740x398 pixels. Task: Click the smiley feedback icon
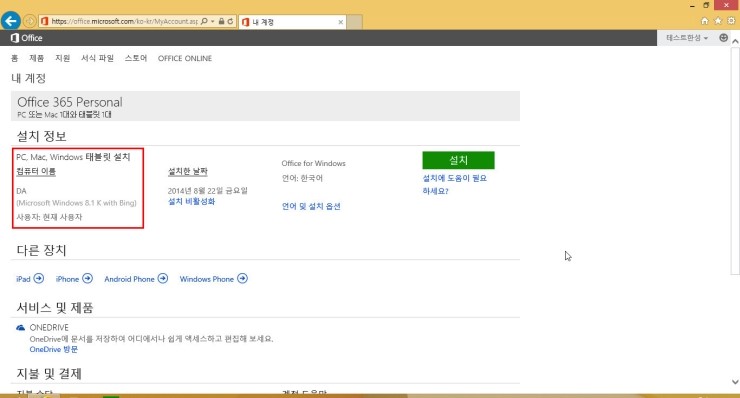pos(723,38)
